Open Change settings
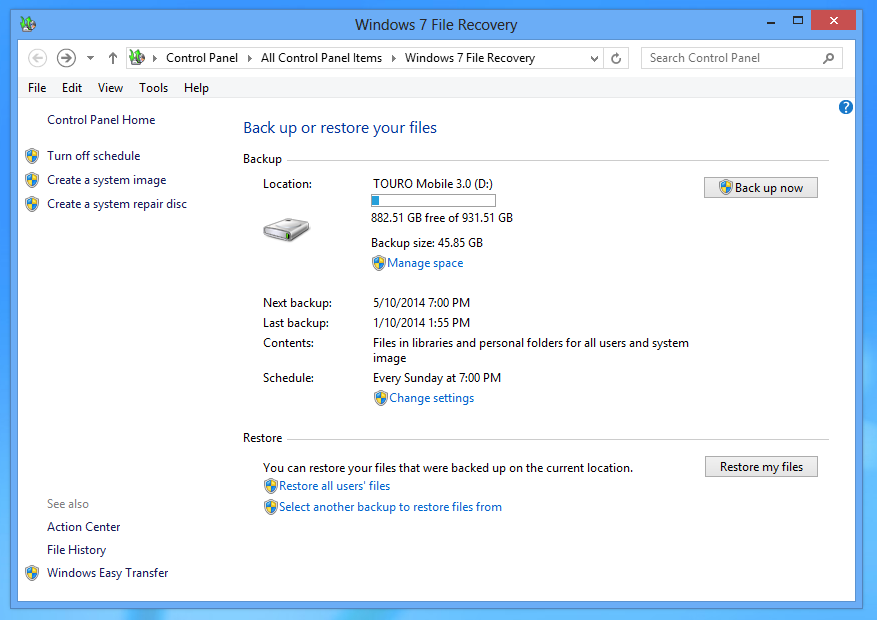This screenshot has width=877, height=620. (x=432, y=398)
